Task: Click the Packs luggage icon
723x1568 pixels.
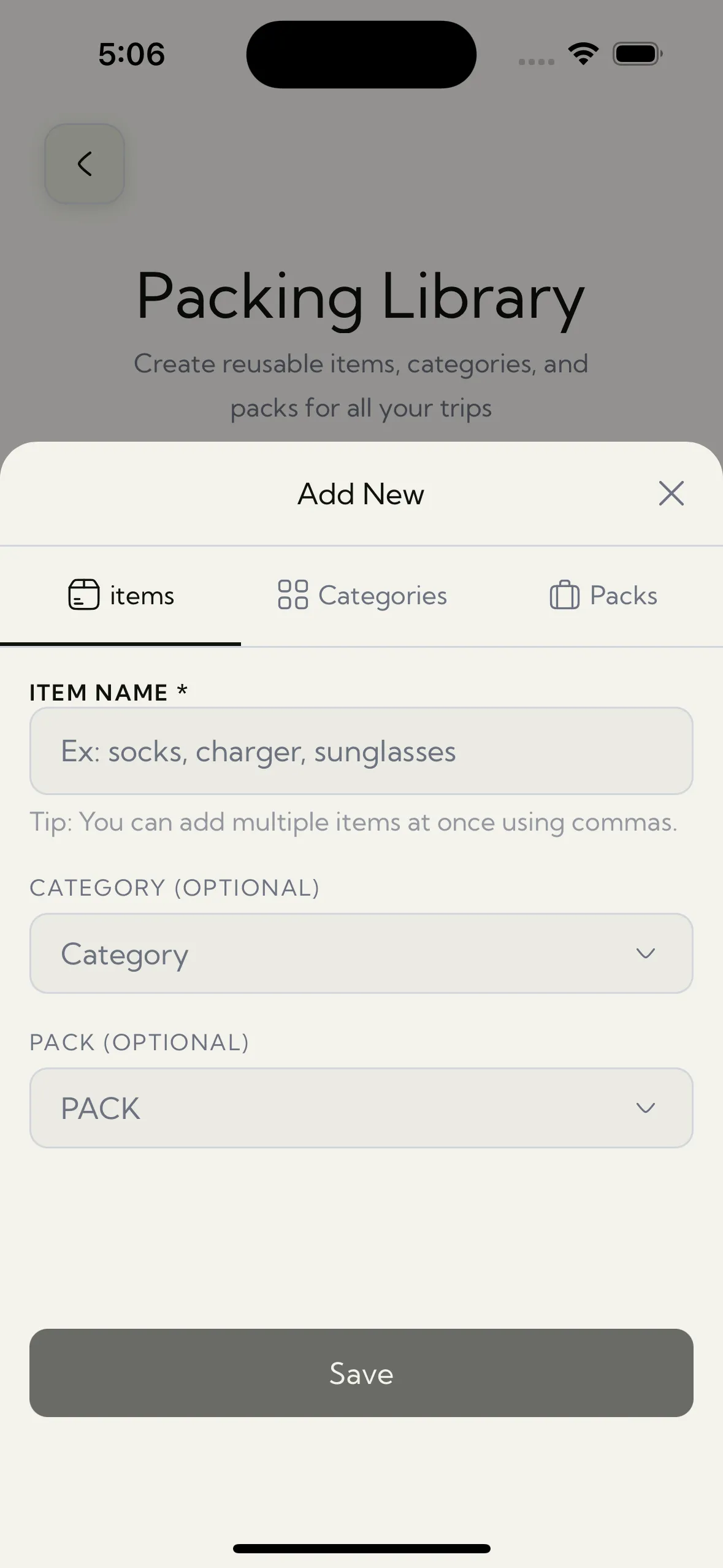Action: click(564, 595)
